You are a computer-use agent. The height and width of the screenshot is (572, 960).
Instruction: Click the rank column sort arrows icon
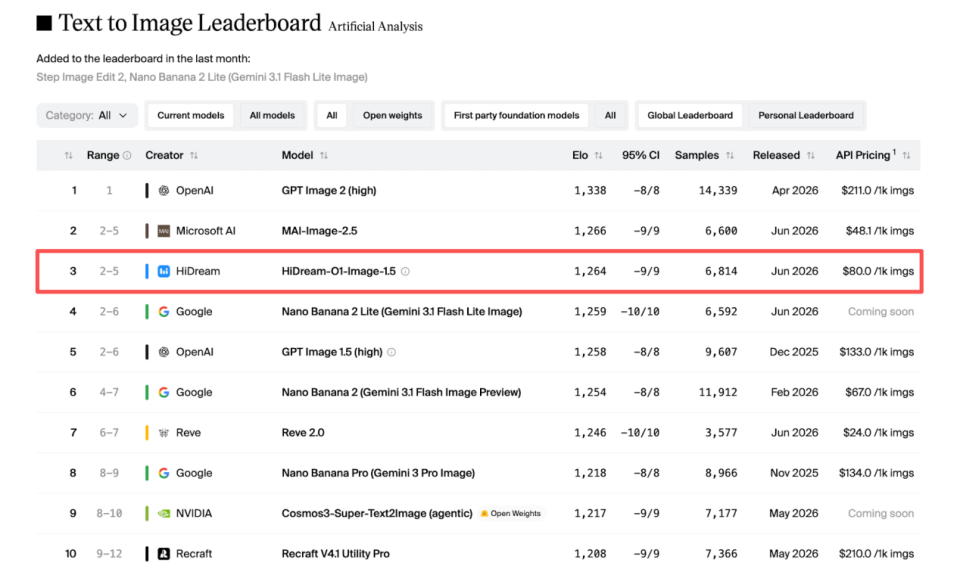(69, 156)
